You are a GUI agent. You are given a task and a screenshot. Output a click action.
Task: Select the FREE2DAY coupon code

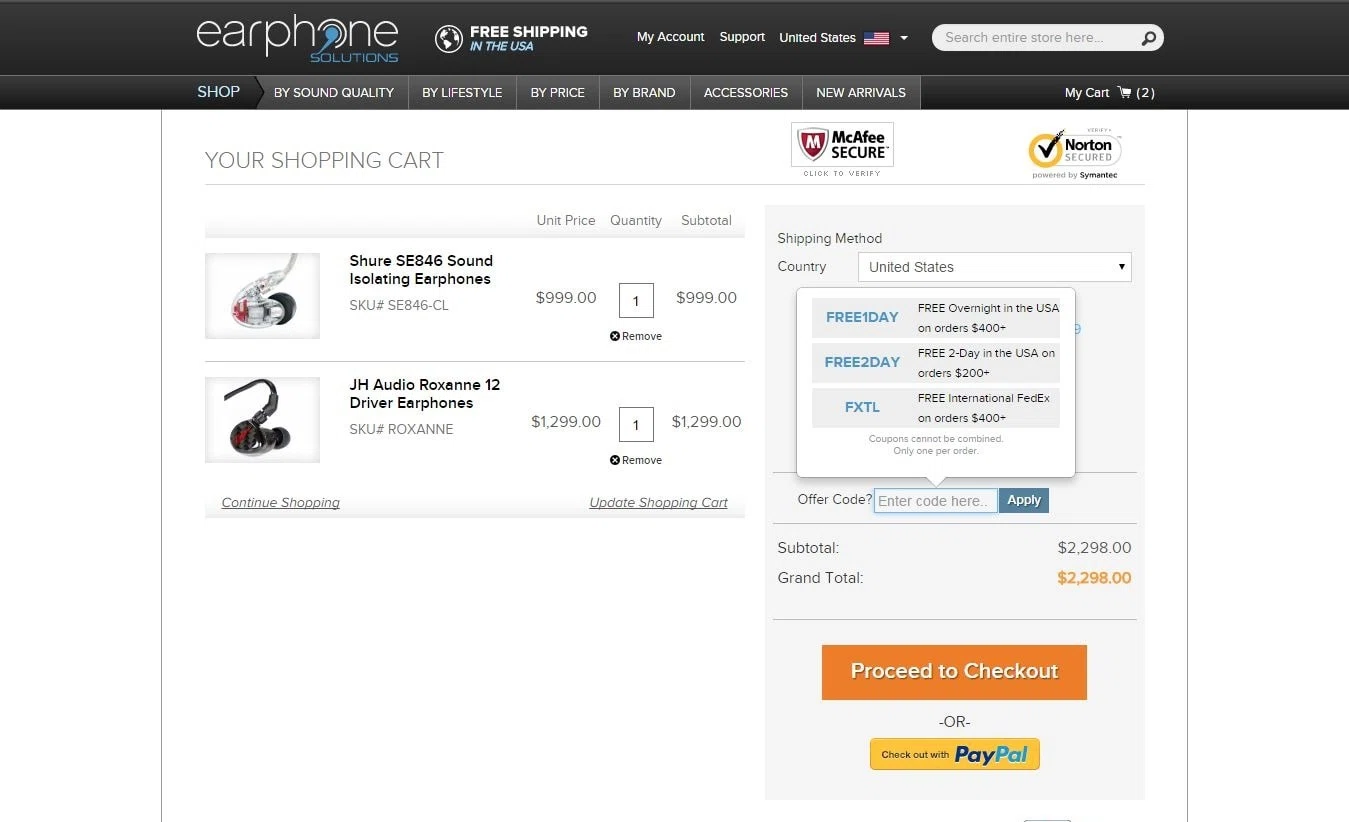(862, 362)
